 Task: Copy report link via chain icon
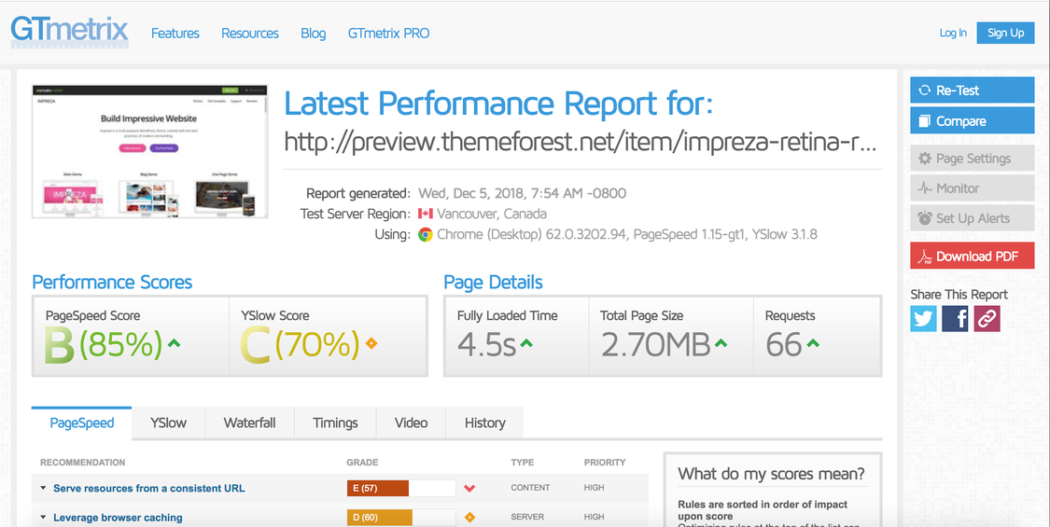(986, 319)
